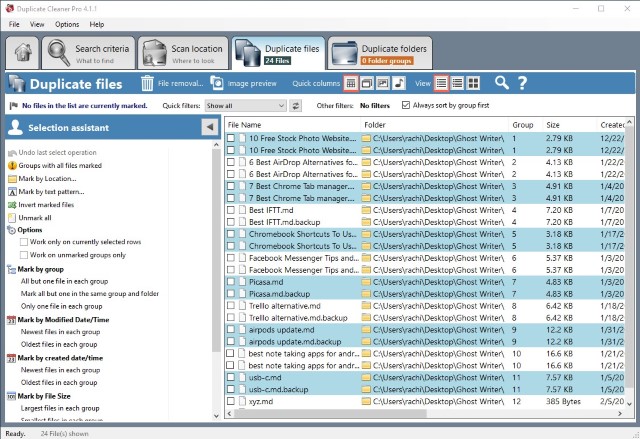Screen dimensions: 640x439
Task: Click file list scroll left arrow
Action: point(229,413)
